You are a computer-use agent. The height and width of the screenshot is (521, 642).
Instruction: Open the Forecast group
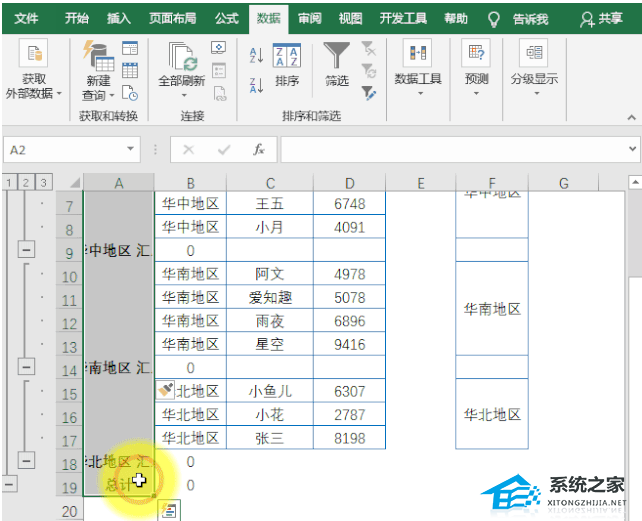point(476,68)
